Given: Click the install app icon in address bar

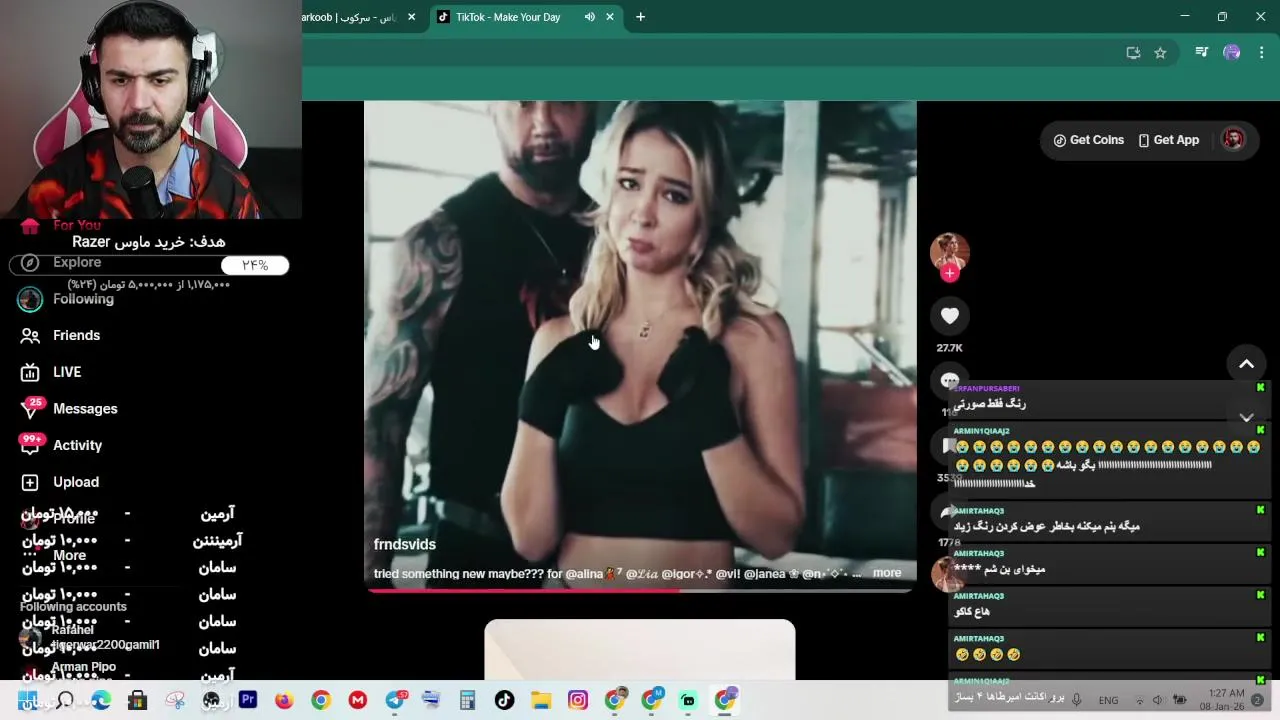Looking at the screenshot, I should pos(1133,53).
